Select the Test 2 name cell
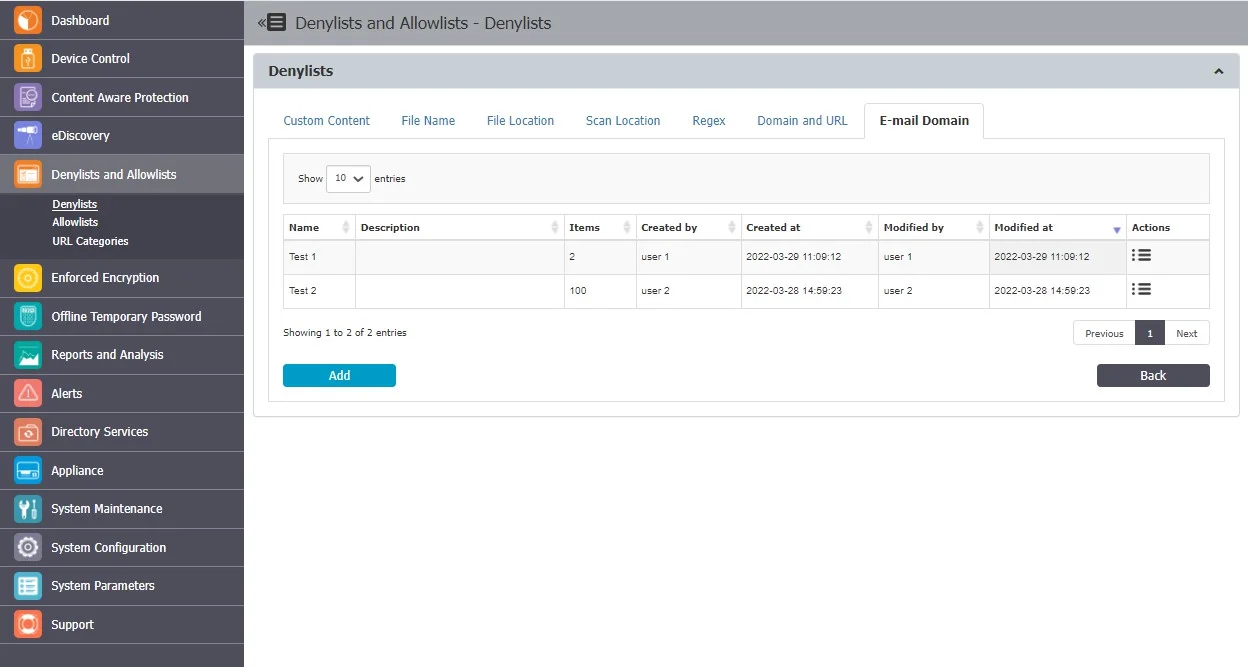 pos(319,291)
